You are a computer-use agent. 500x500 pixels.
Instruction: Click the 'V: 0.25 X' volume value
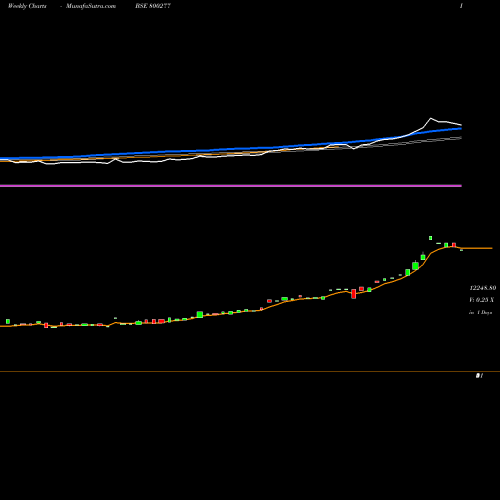pos(481,300)
